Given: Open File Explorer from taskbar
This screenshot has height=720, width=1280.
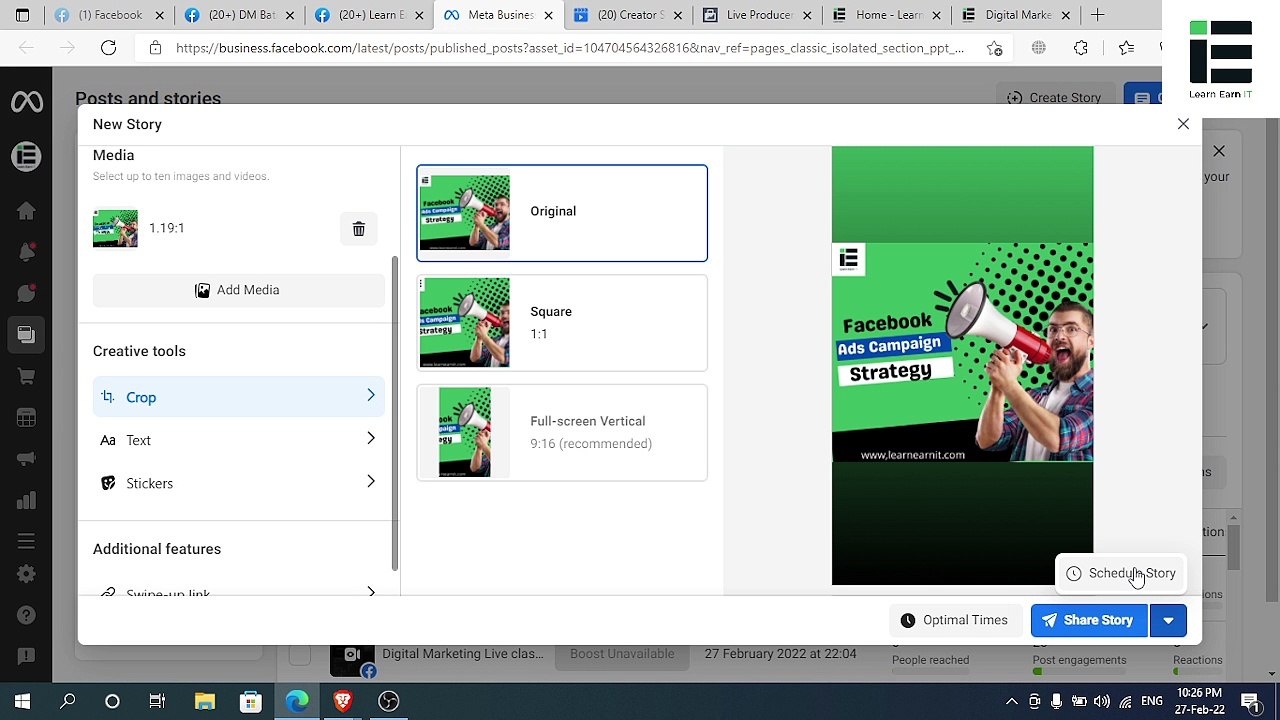Looking at the screenshot, I should pos(204,701).
